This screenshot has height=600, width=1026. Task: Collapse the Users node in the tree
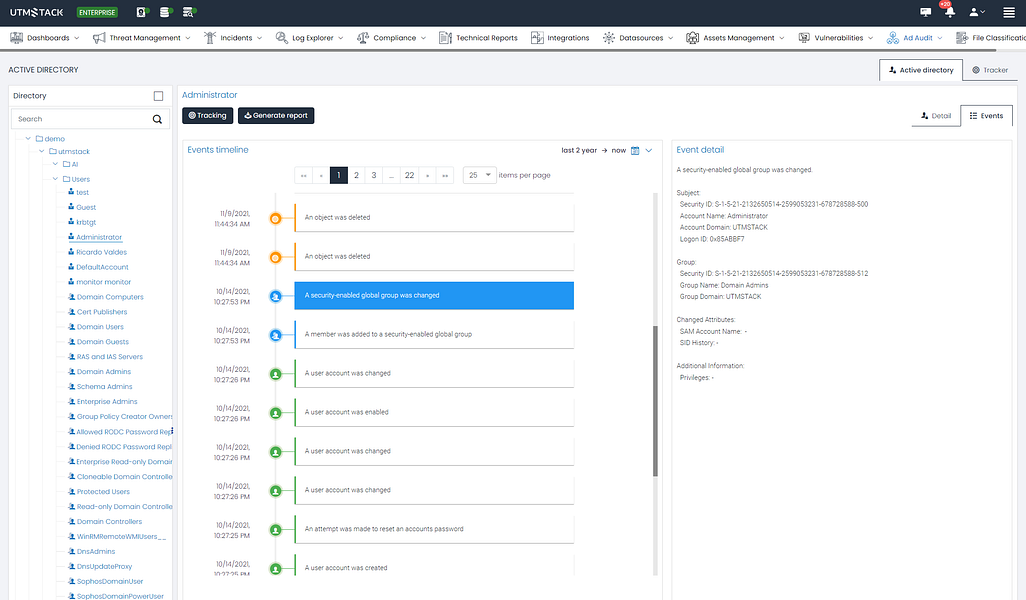[56, 178]
